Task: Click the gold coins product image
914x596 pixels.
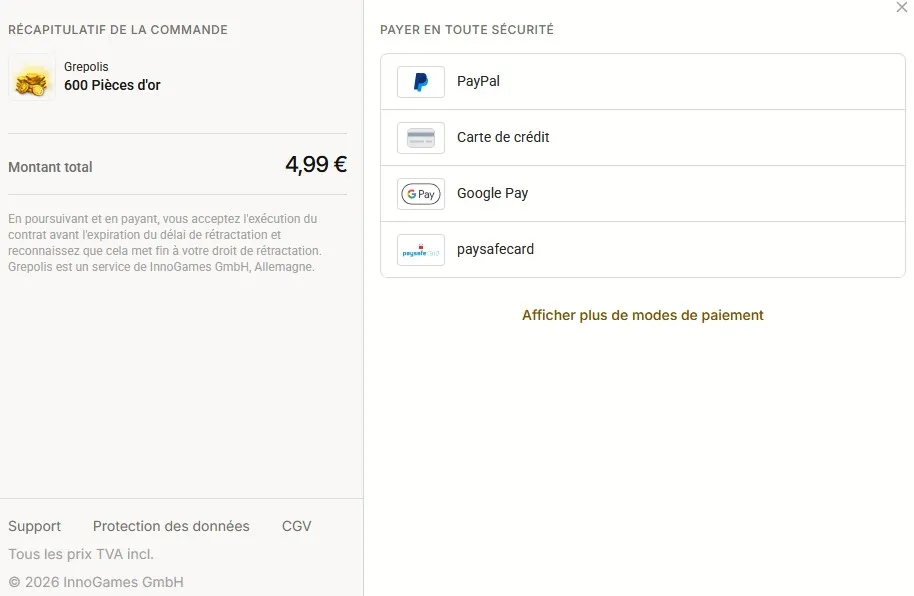Action: [31, 77]
